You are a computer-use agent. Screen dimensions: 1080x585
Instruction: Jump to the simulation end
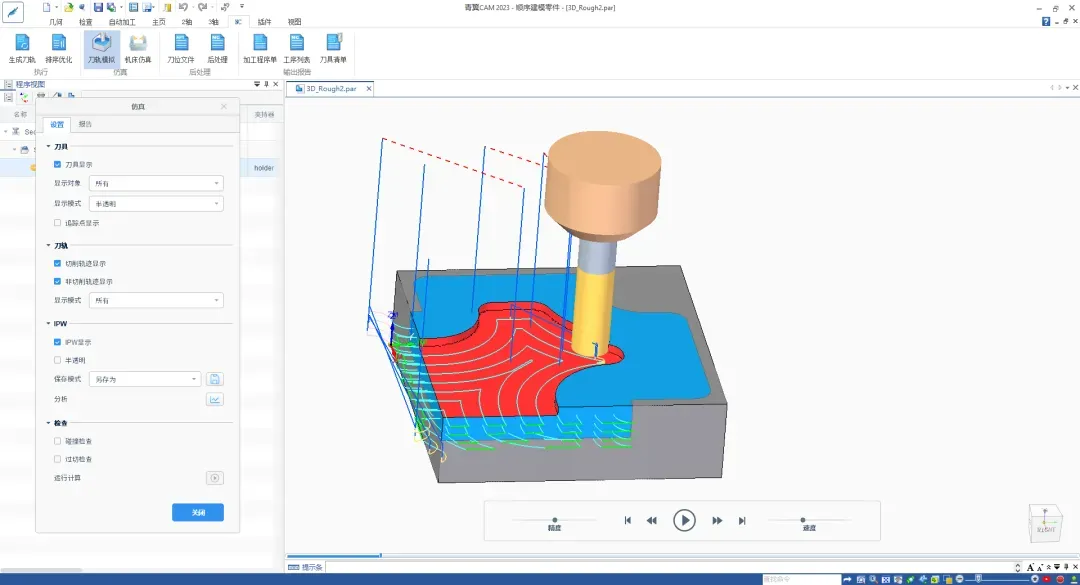[742, 520]
